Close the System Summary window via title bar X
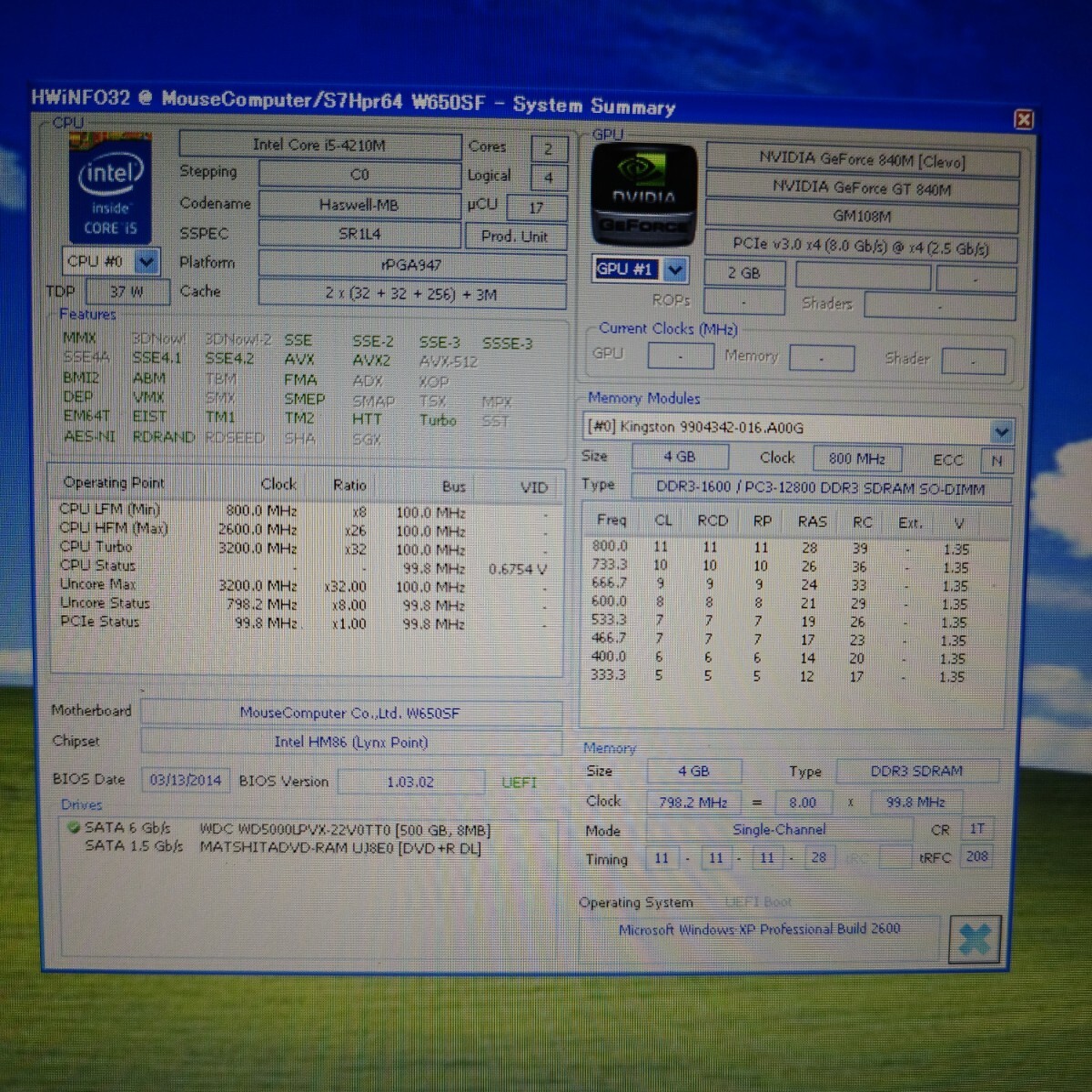The height and width of the screenshot is (1092, 1092). click(1023, 119)
